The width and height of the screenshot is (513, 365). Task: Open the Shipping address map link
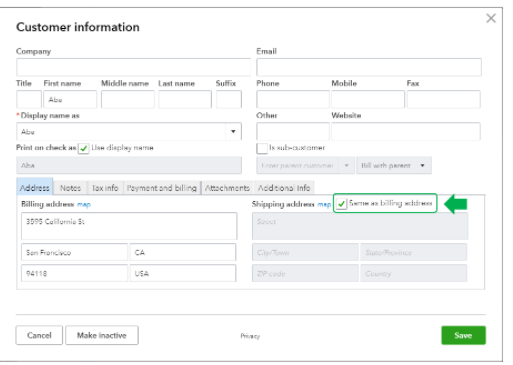coord(324,204)
